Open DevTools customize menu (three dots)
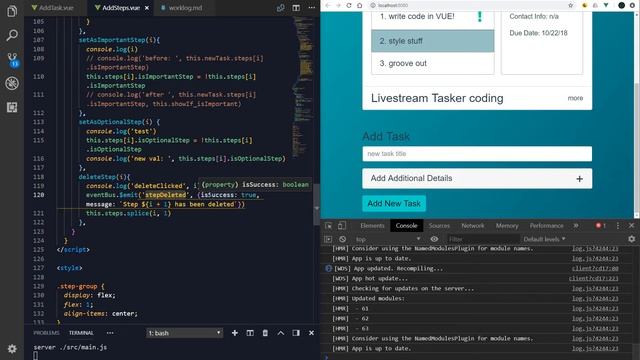Screen dimensions: 640x360 point(618,225)
